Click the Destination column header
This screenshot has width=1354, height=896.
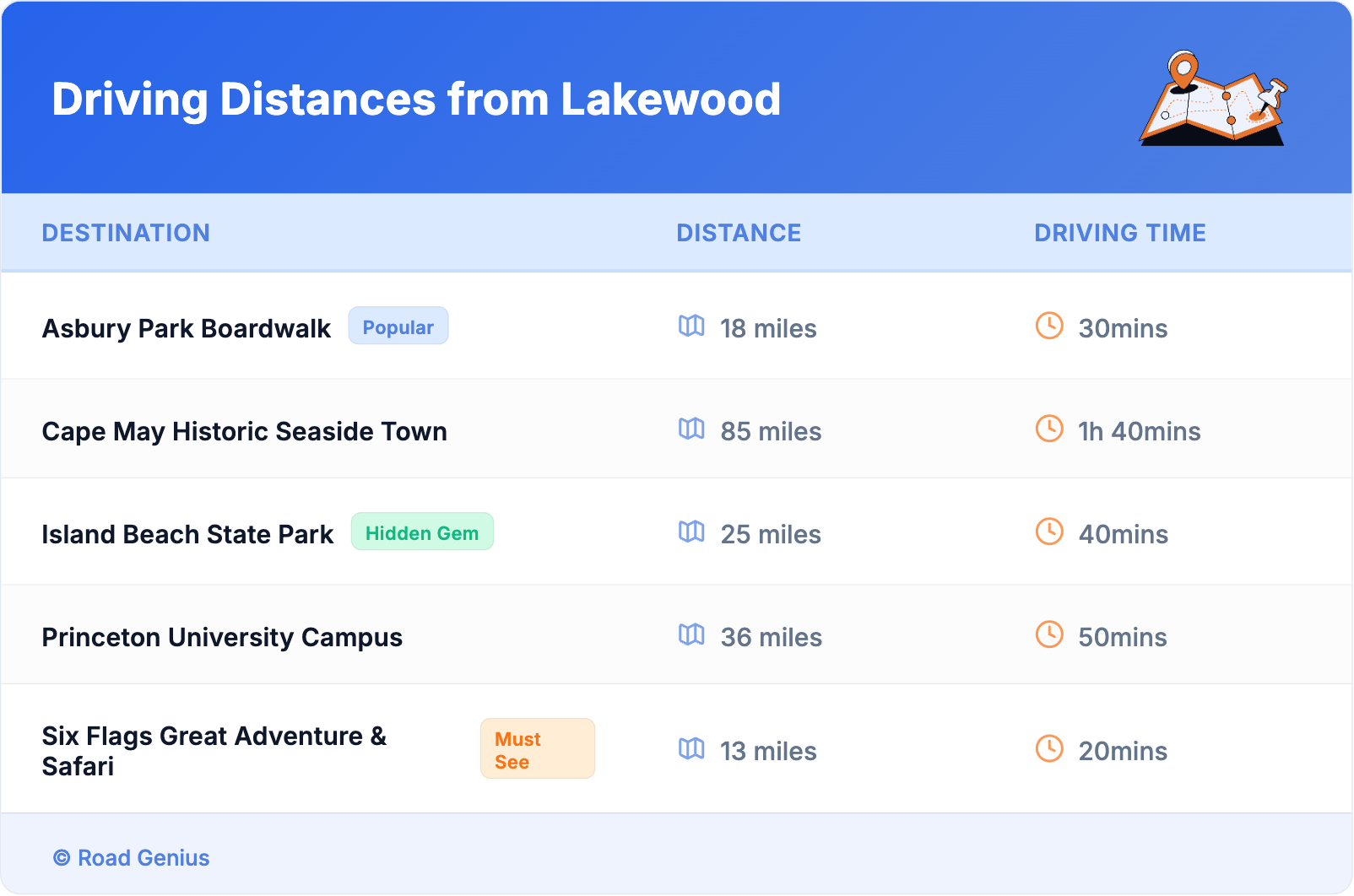pyautogui.click(x=126, y=233)
